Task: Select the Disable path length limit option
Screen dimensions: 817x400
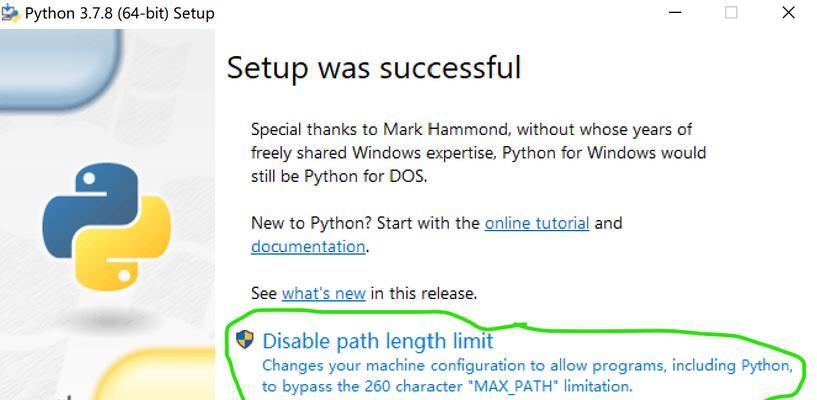Action: click(x=378, y=341)
